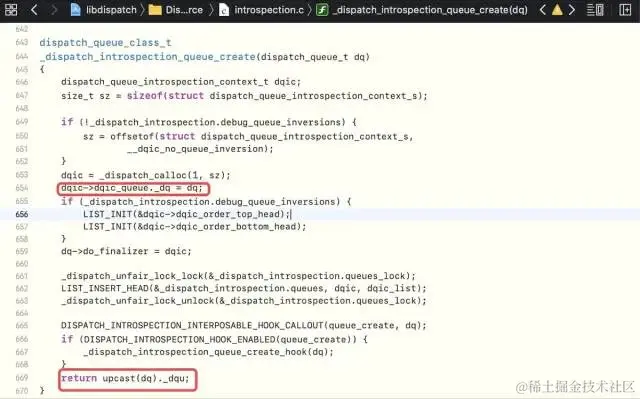Click _dispatch_introspection_queue_create function name in code
The image size is (640, 399).
[x=148, y=56]
